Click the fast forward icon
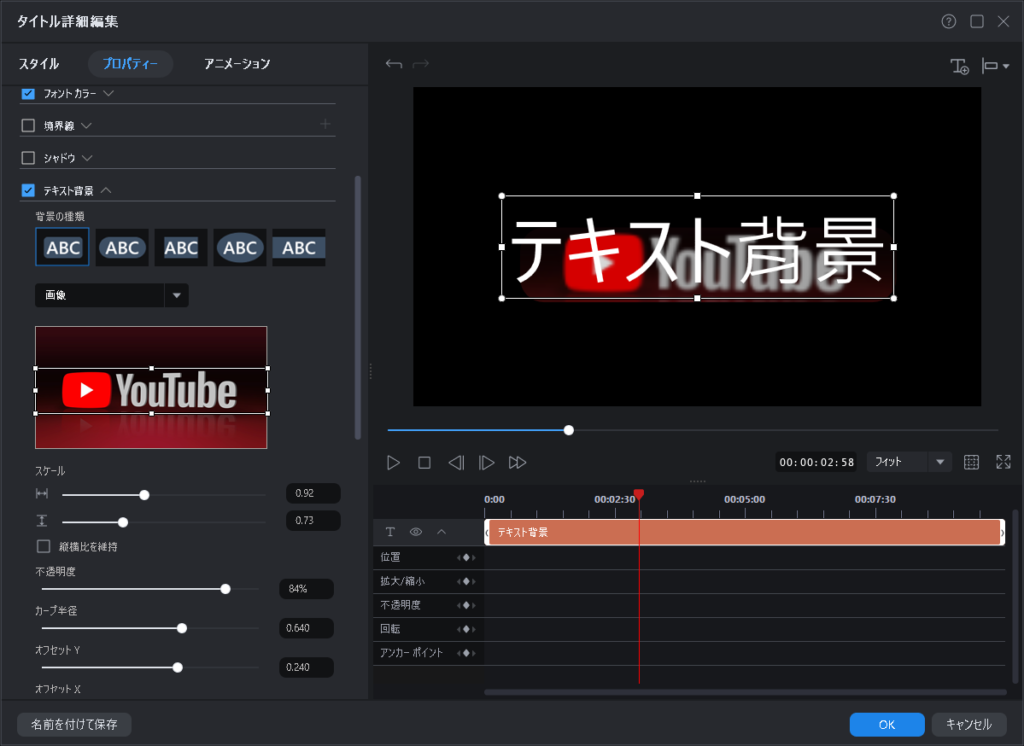 click(x=517, y=462)
